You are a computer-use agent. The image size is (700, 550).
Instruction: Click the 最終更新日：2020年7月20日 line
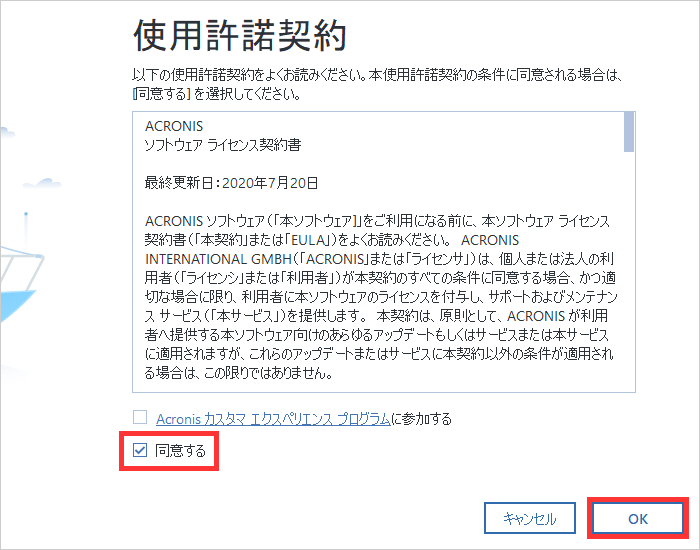[x=231, y=183]
